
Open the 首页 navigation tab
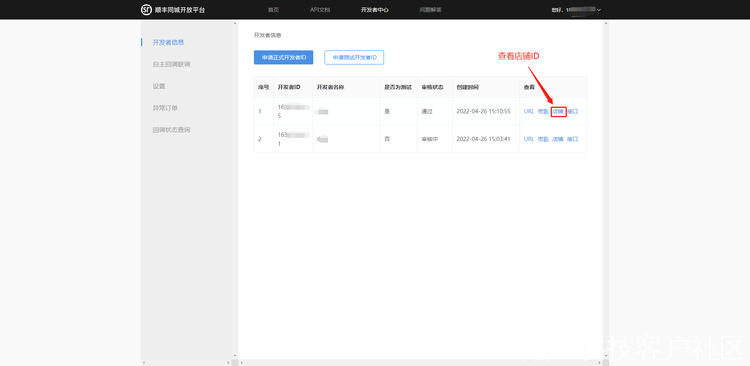[x=273, y=10]
